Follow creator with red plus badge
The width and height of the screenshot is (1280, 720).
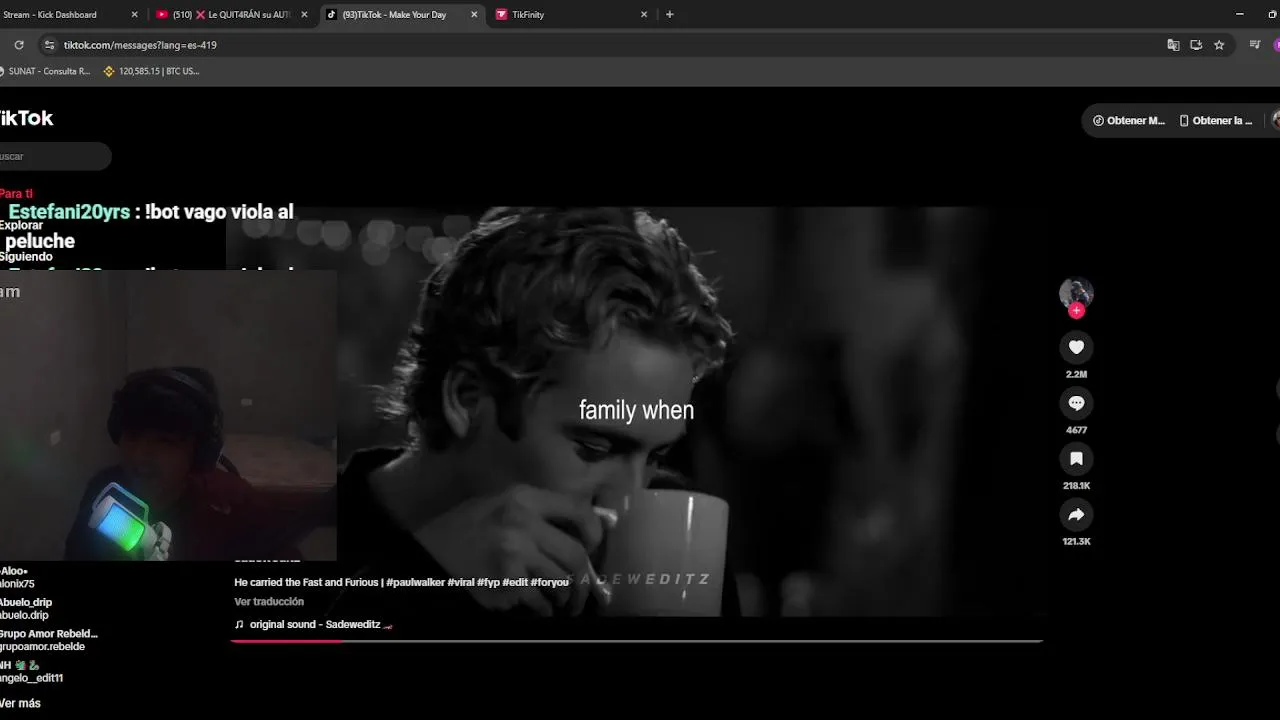[x=1076, y=311]
